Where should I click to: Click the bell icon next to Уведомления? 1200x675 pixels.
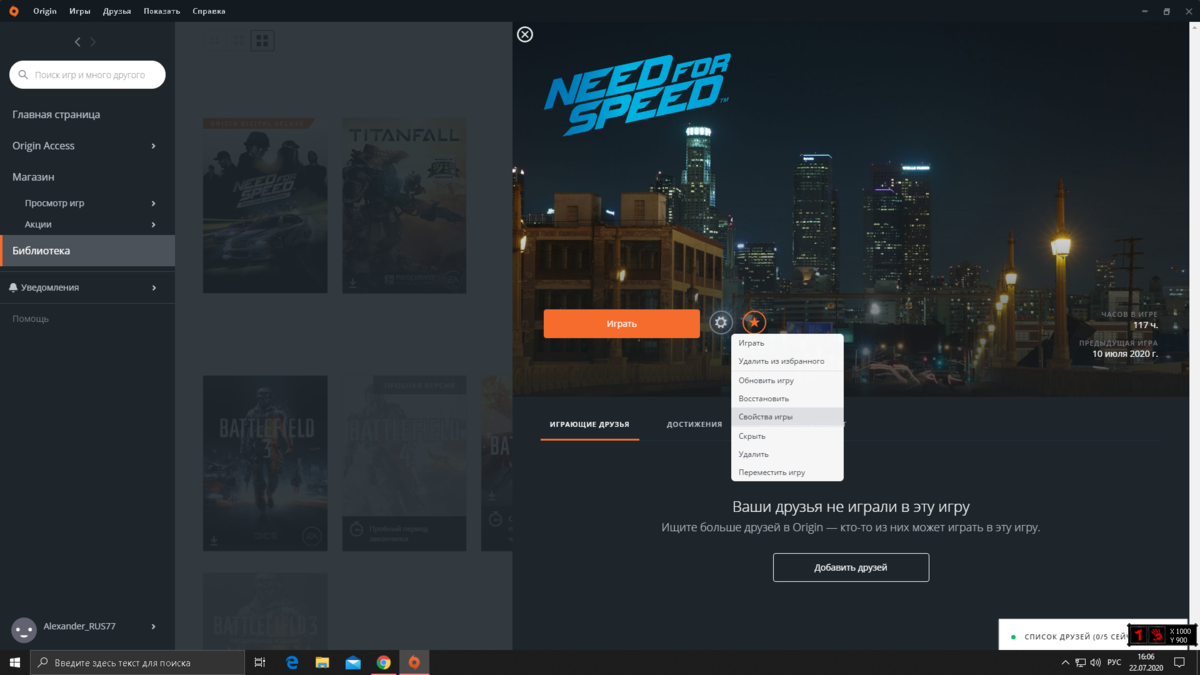click(13, 288)
